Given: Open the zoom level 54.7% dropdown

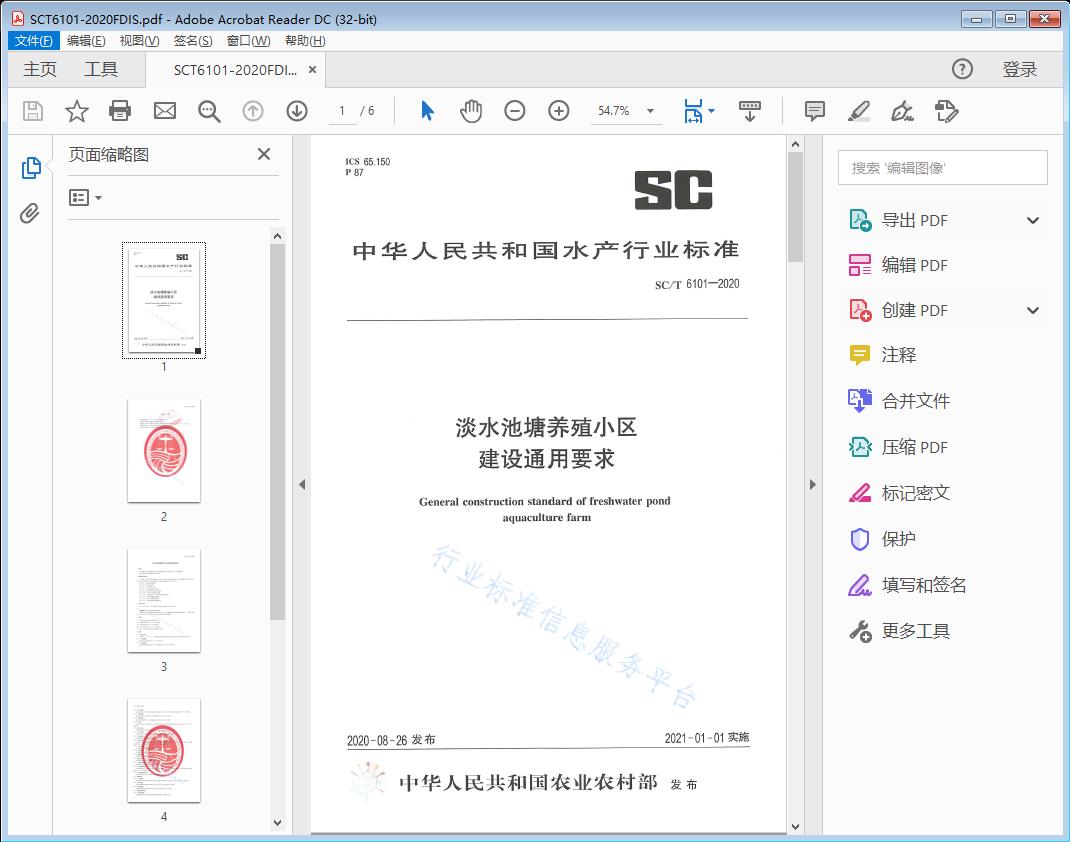Looking at the screenshot, I should (650, 111).
